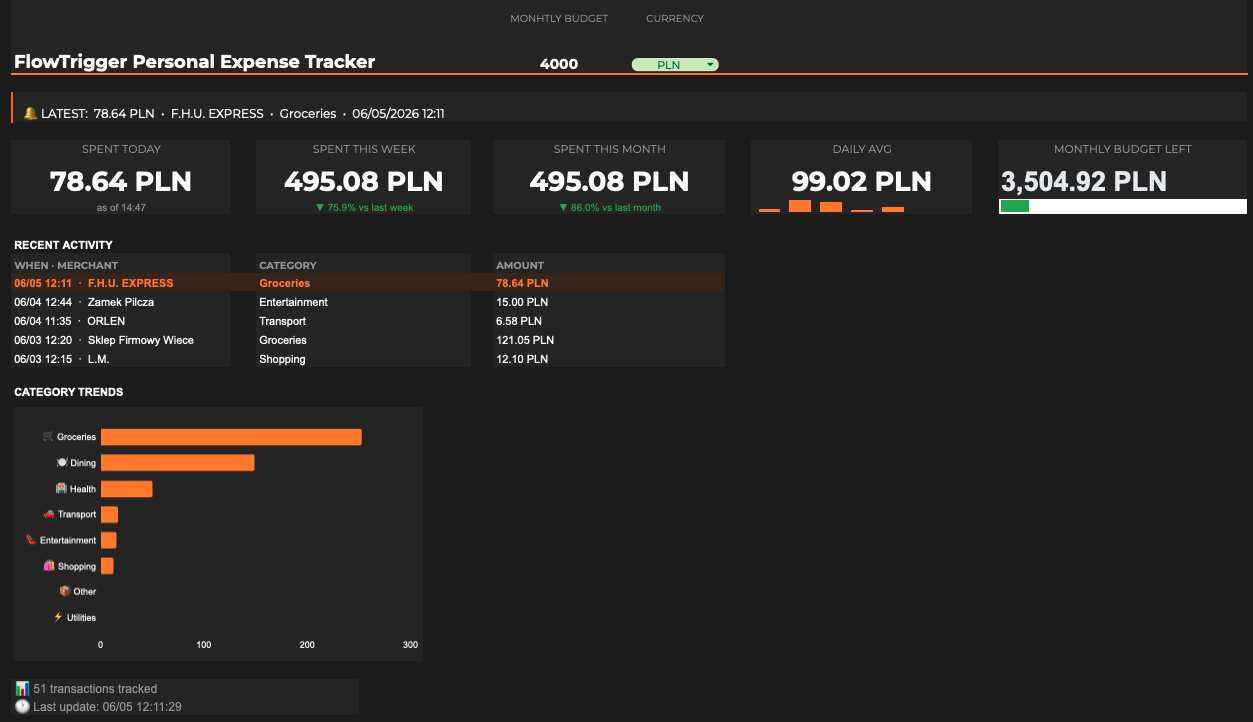Click the clock icon beside Last update
Image resolution: width=1253 pixels, height=722 pixels.
pyautogui.click(x=22, y=707)
